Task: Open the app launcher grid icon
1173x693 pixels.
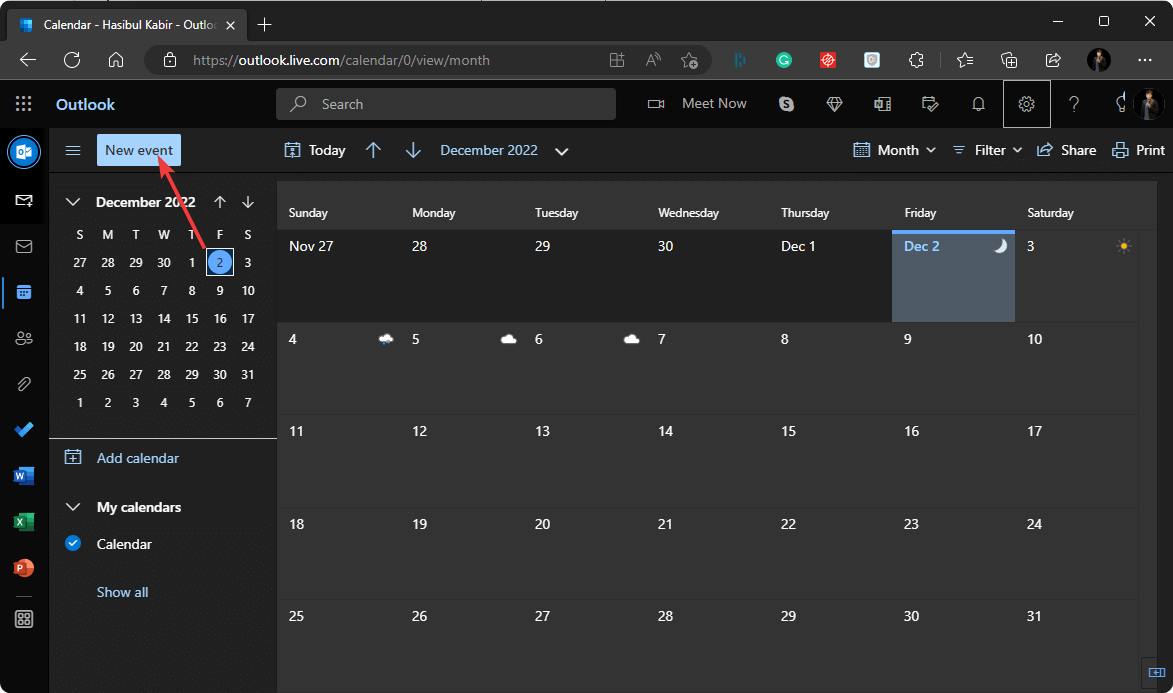Action: click(x=24, y=104)
